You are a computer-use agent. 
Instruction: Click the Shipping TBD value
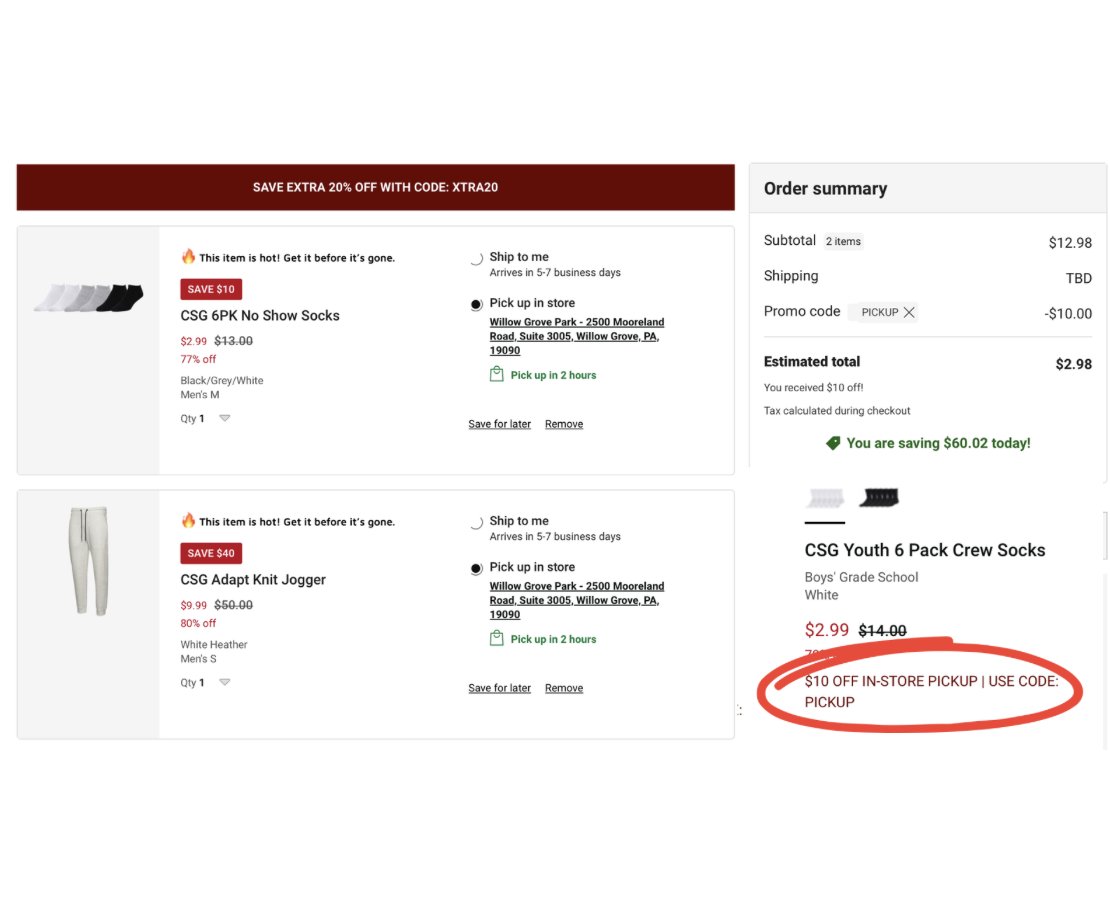pos(1079,278)
